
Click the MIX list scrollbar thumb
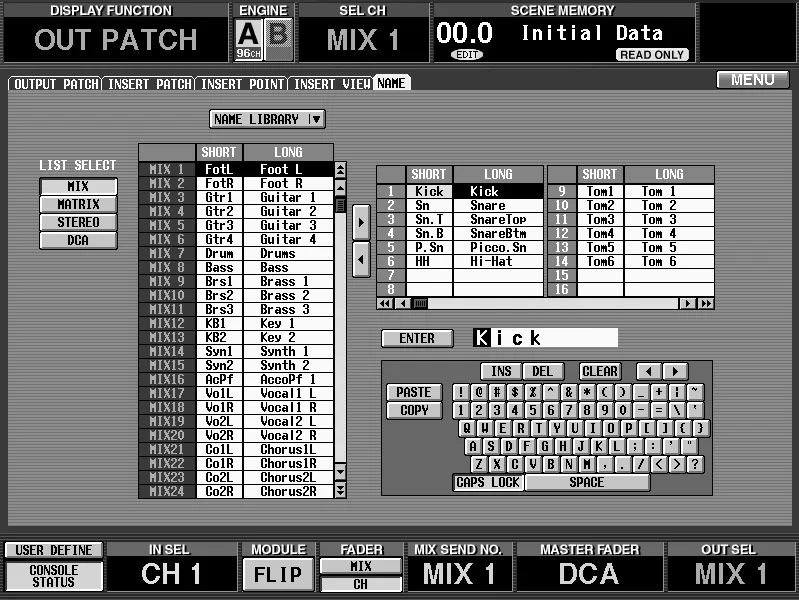point(340,205)
